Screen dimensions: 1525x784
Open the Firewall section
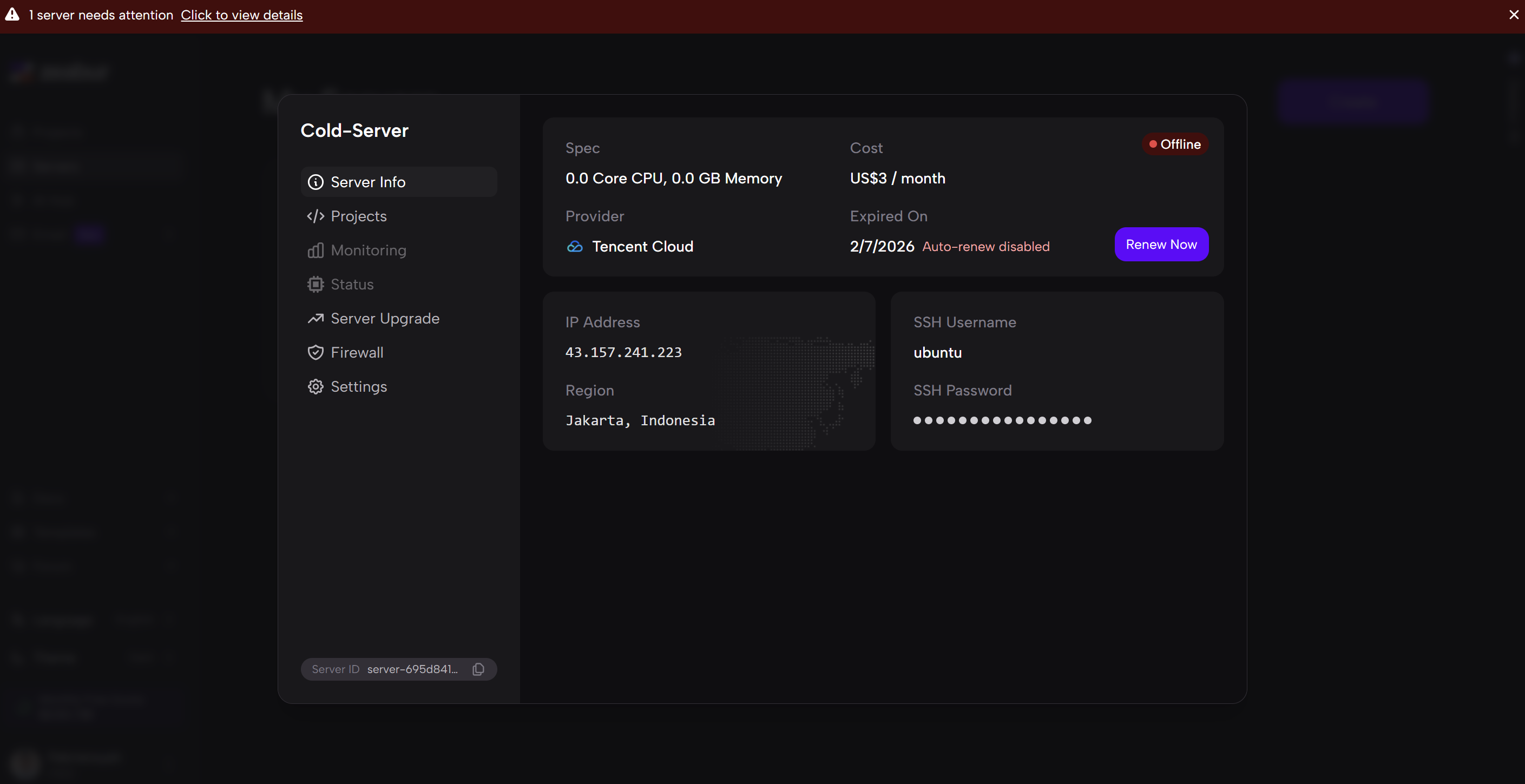(357, 352)
